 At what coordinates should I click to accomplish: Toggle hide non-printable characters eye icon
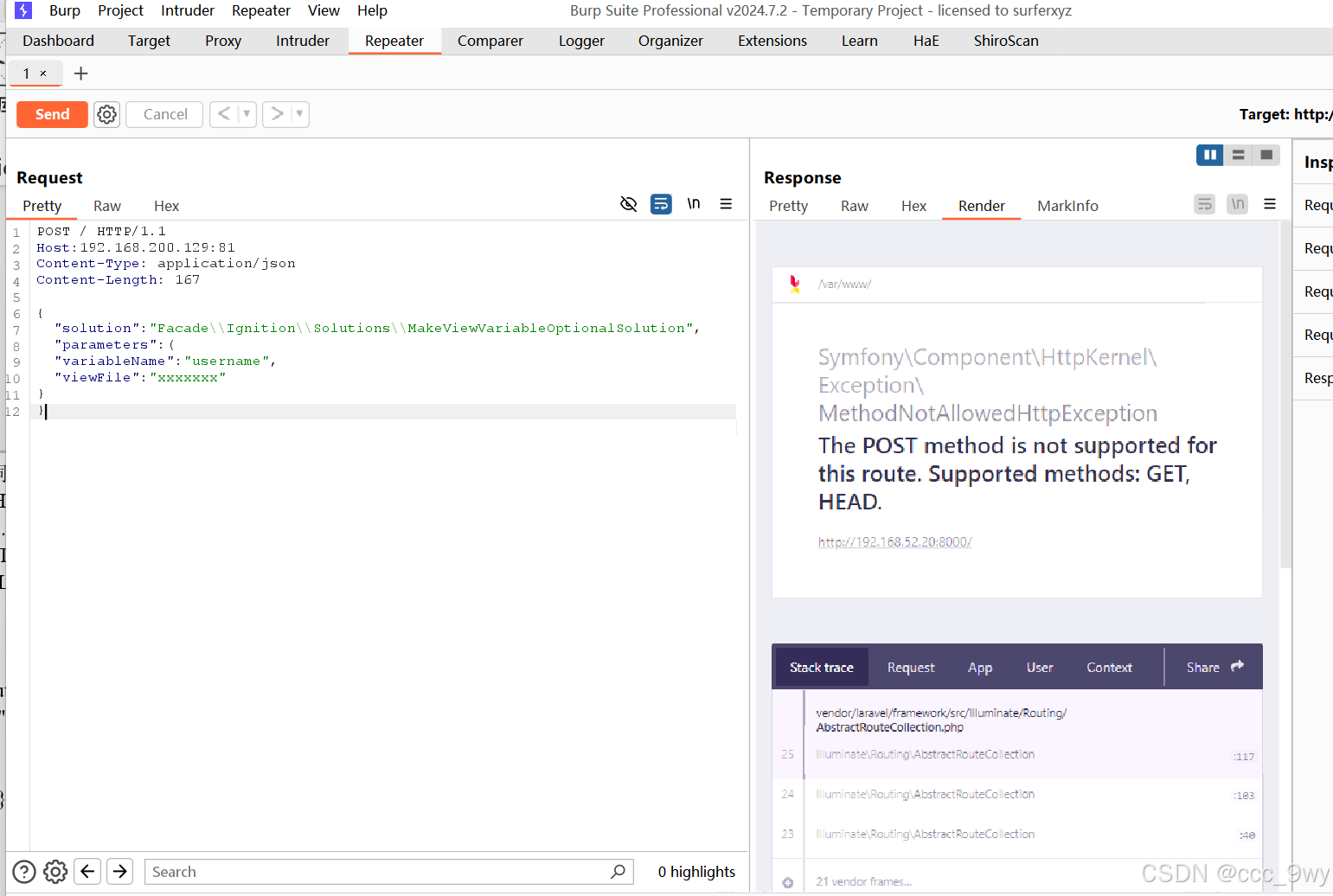tap(629, 204)
